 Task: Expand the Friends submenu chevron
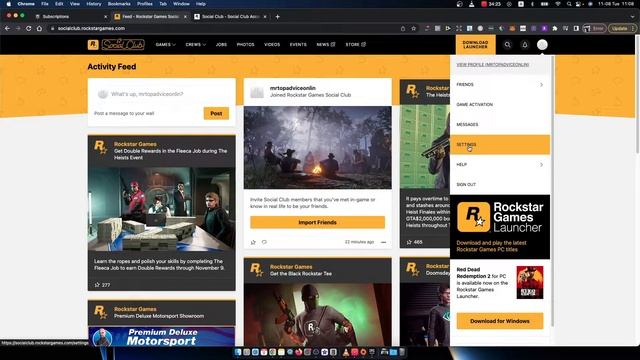pyautogui.click(x=541, y=84)
